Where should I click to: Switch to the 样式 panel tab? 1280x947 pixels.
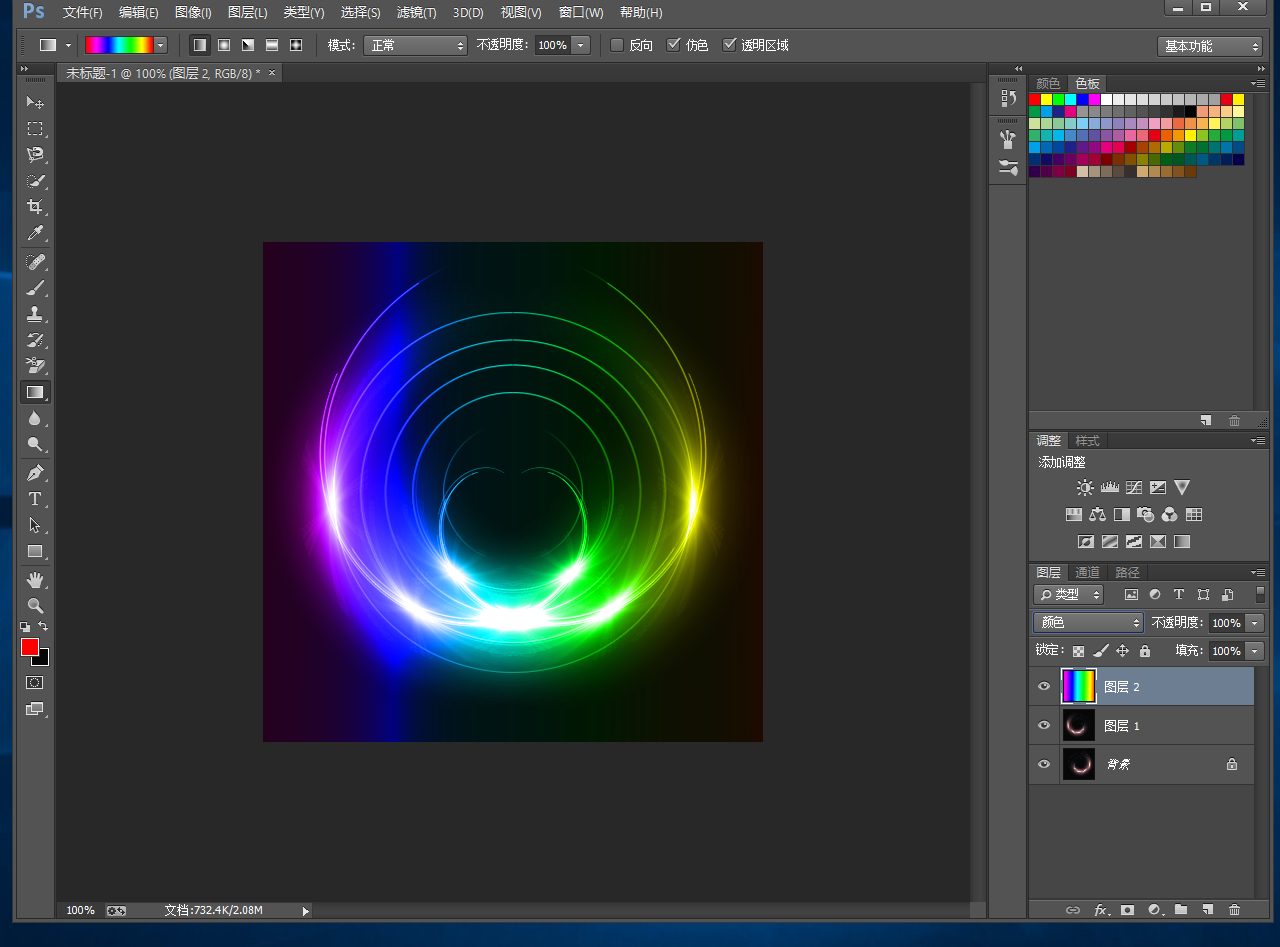tap(1087, 440)
